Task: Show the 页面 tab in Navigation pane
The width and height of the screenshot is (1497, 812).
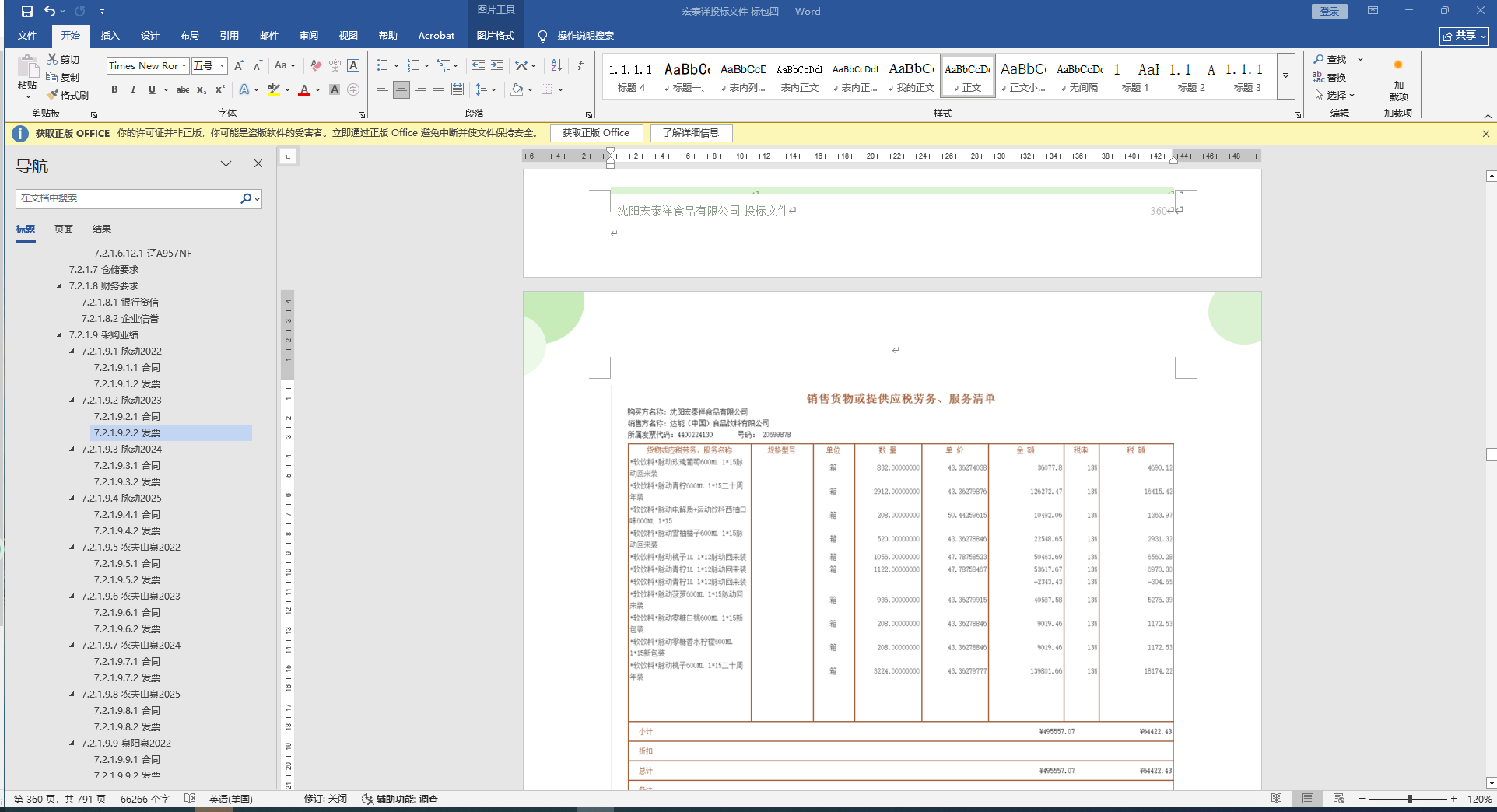Action: tap(64, 229)
